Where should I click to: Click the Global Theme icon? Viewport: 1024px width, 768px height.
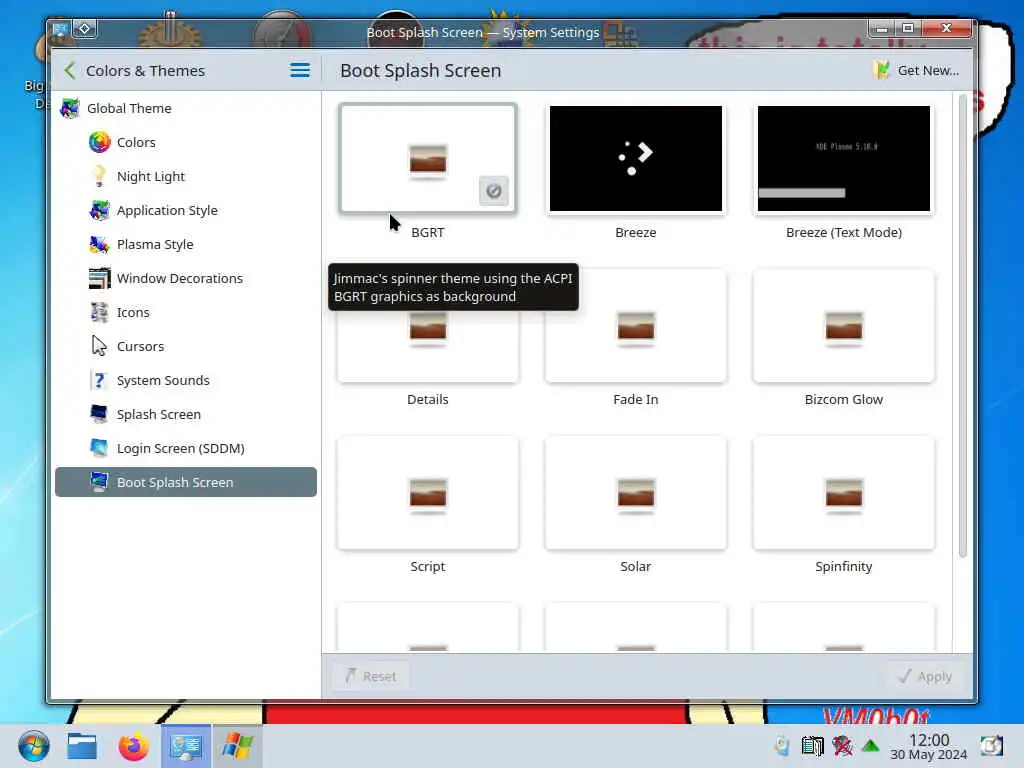[x=70, y=108]
